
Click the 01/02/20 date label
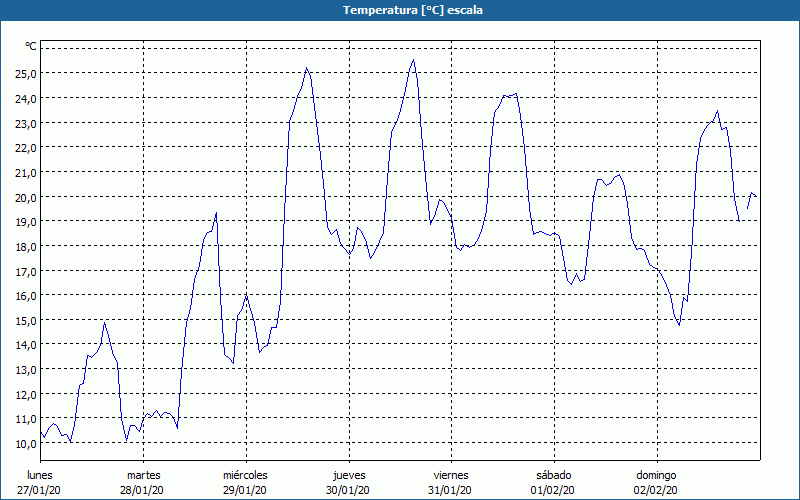click(553, 490)
